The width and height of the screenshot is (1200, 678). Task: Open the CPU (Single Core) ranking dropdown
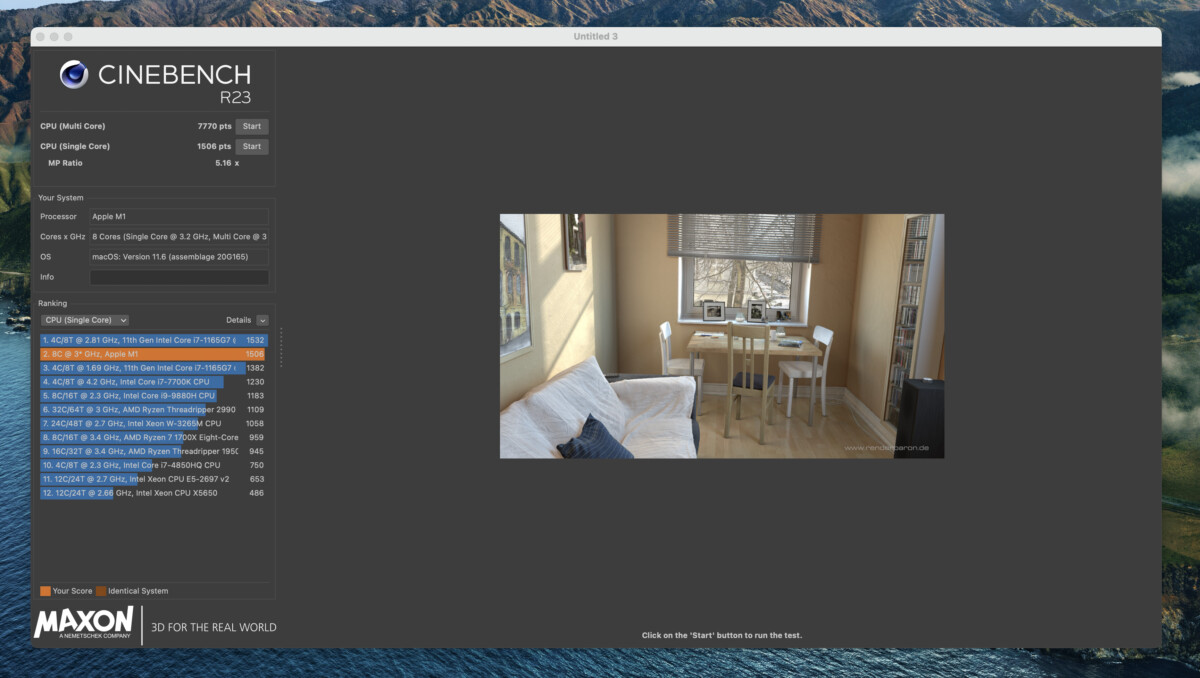pos(85,320)
